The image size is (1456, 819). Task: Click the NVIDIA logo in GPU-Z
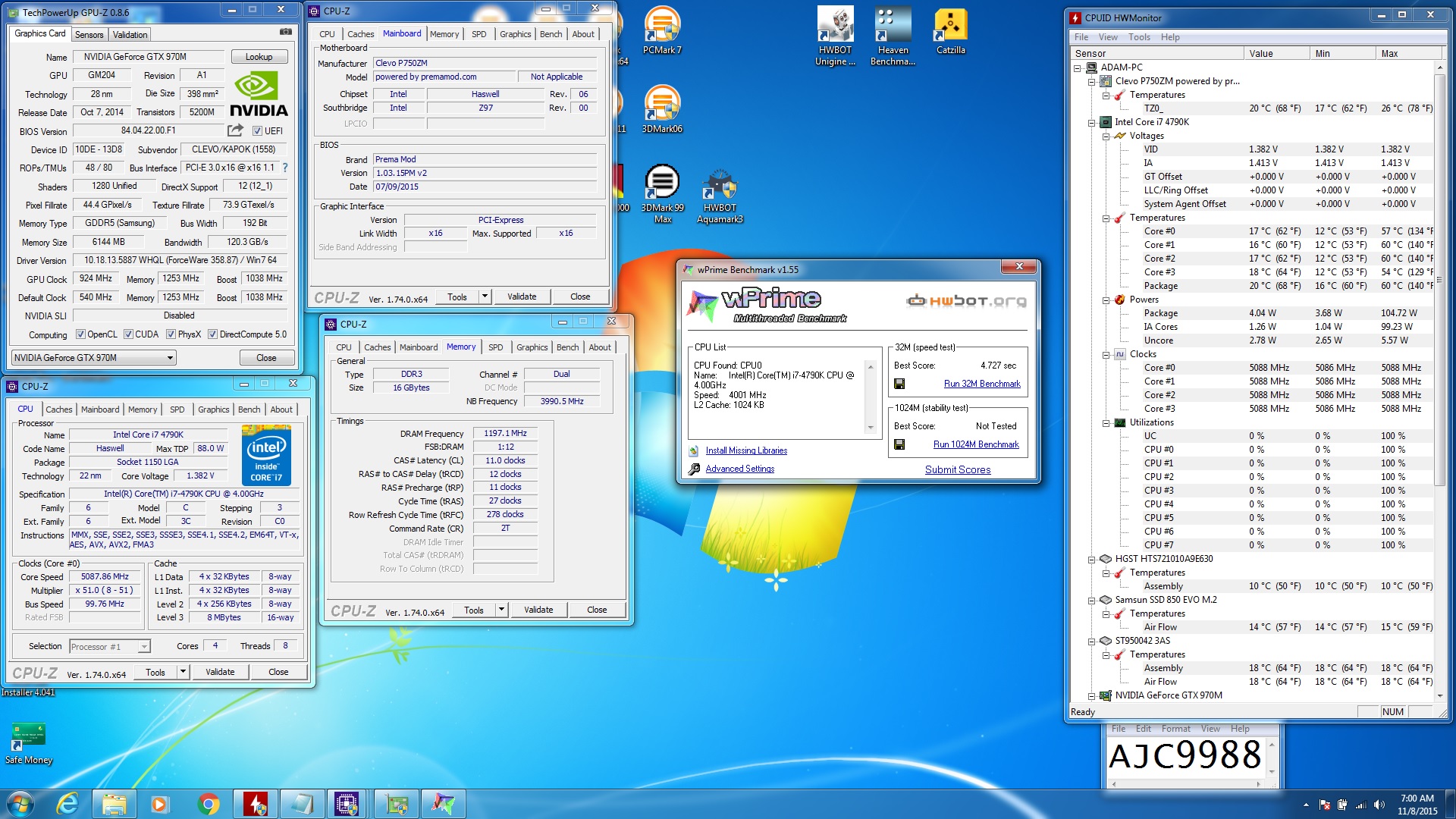point(259,95)
